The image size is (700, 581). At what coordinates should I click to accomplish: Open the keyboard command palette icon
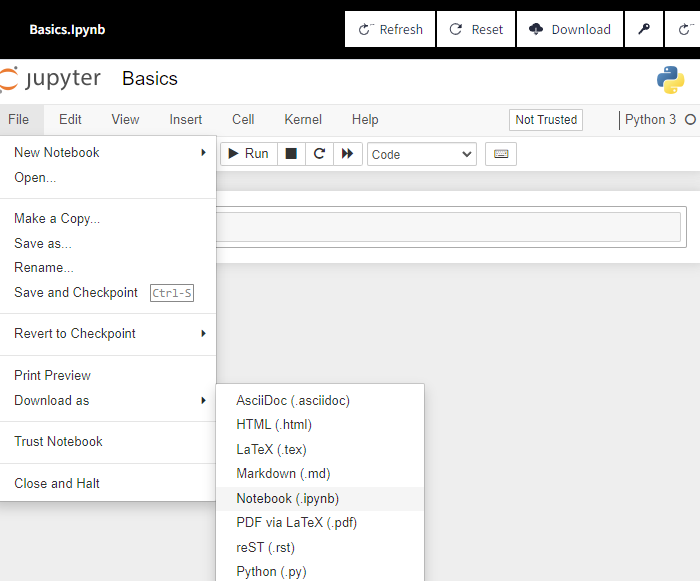pos(501,154)
